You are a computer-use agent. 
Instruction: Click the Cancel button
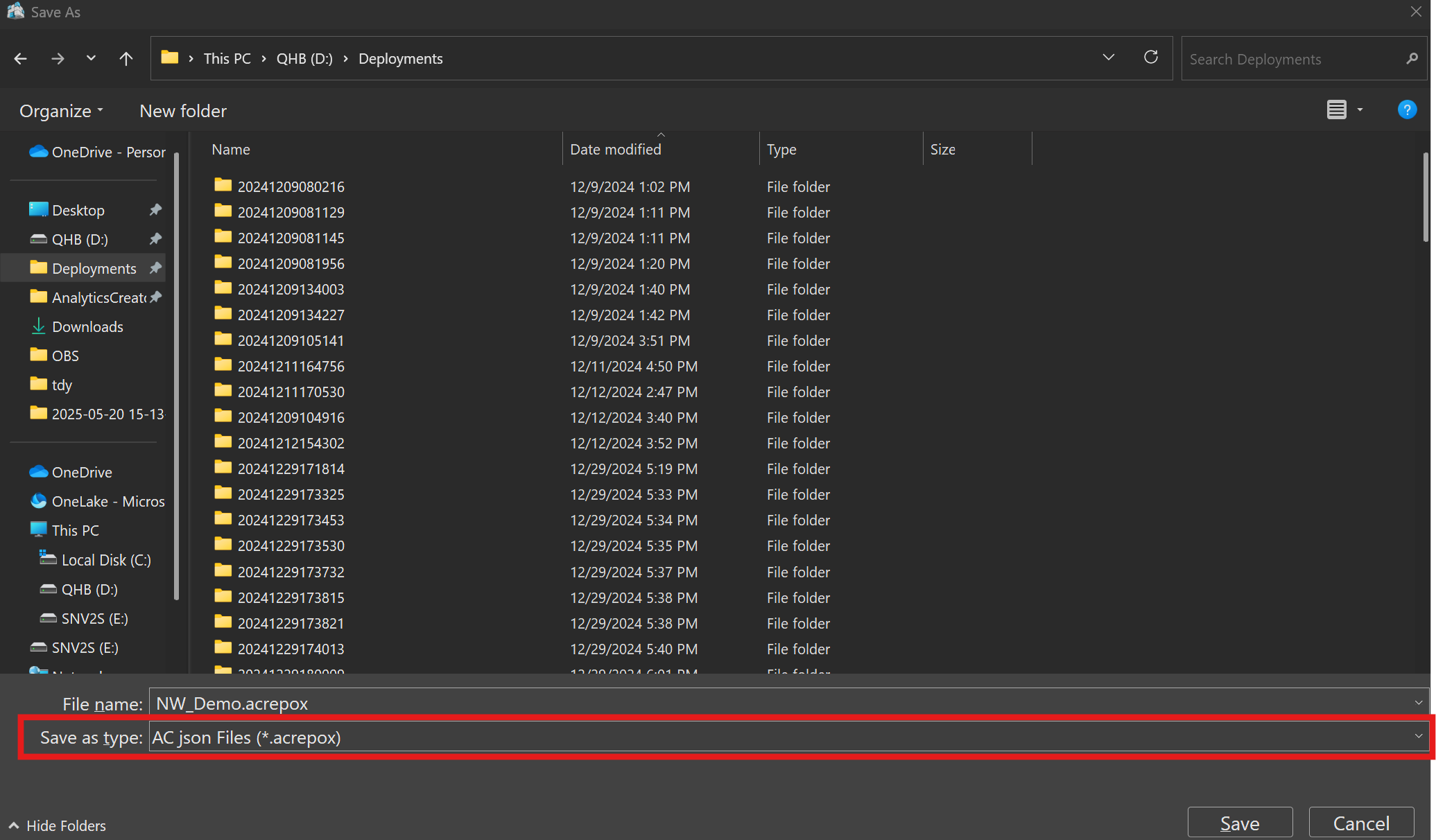pos(1361,823)
